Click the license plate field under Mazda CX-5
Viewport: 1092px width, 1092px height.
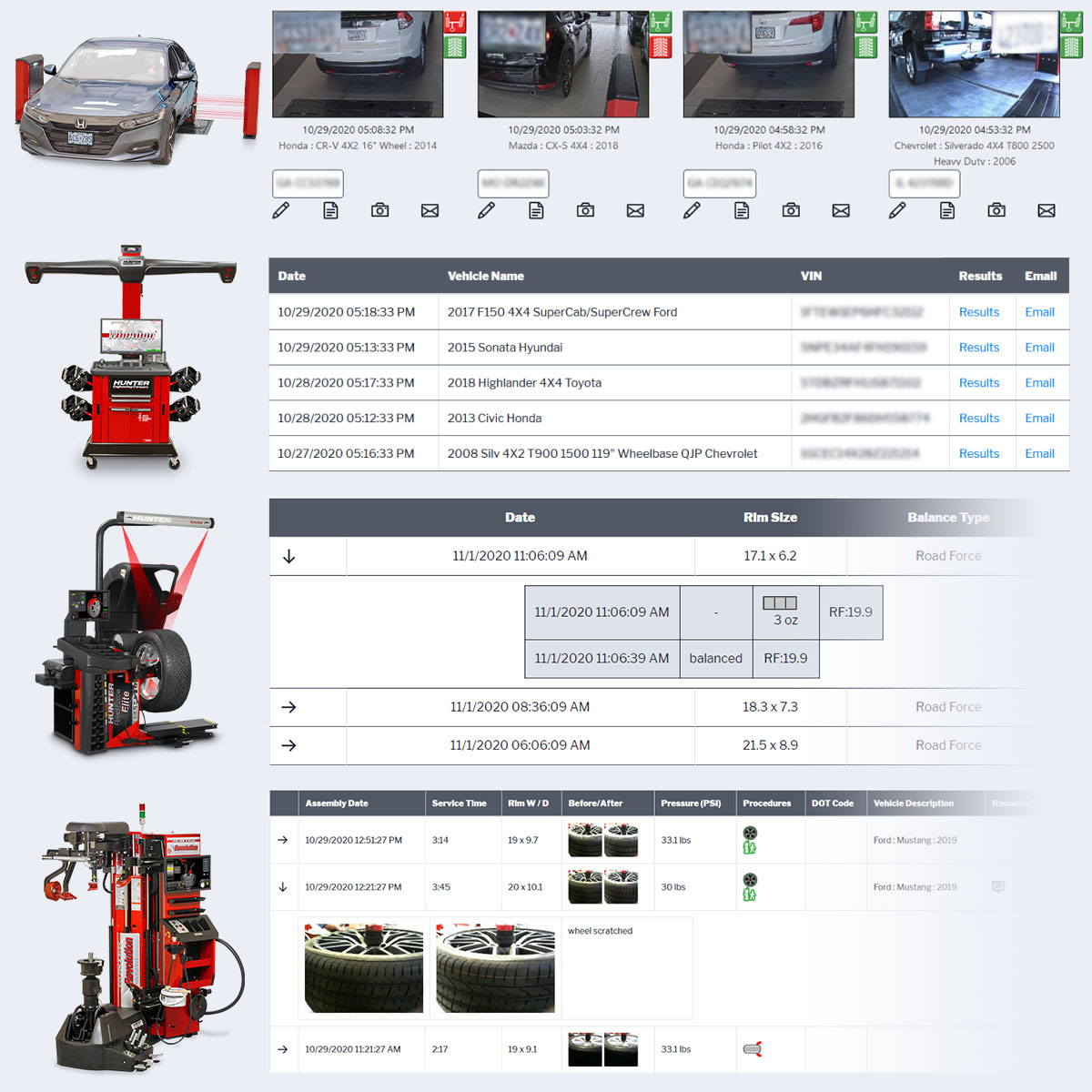click(x=513, y=183)
